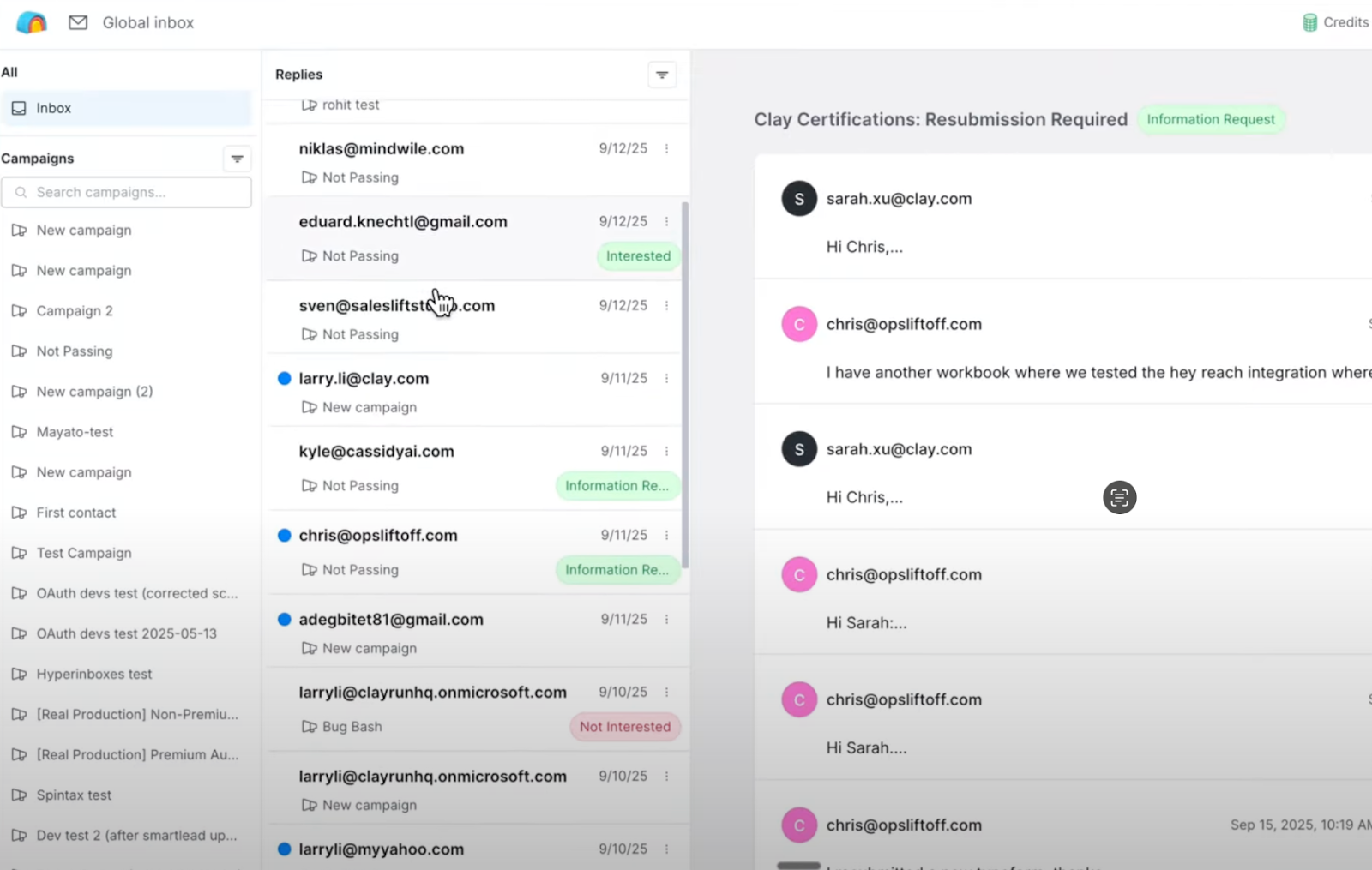Click unread blue dot on chris@opsliftoff.com reply
The width and height of the screenshot is (1372, 870).
click(285, 535)
